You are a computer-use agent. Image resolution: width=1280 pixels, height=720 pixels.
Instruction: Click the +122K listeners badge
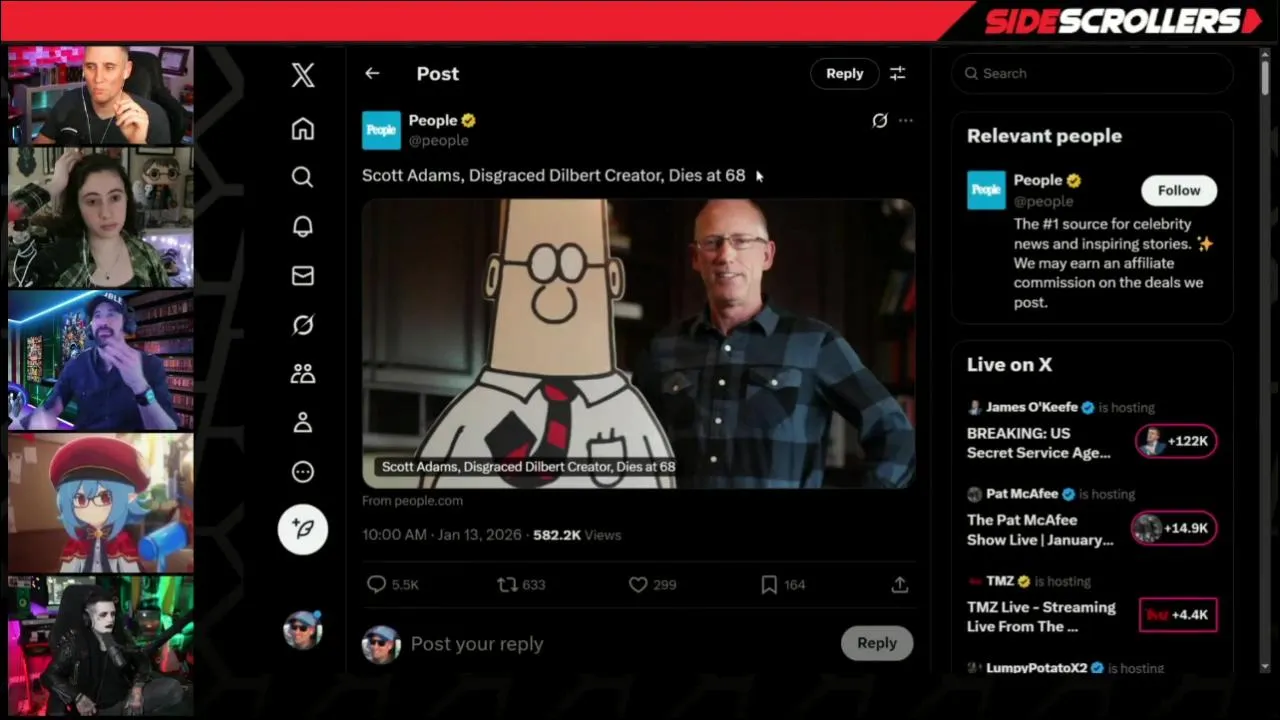coord(1176,441)
